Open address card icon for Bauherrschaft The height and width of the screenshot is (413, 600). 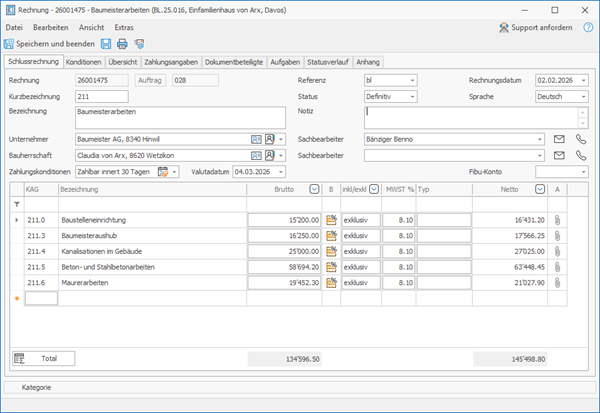(256, 155)
